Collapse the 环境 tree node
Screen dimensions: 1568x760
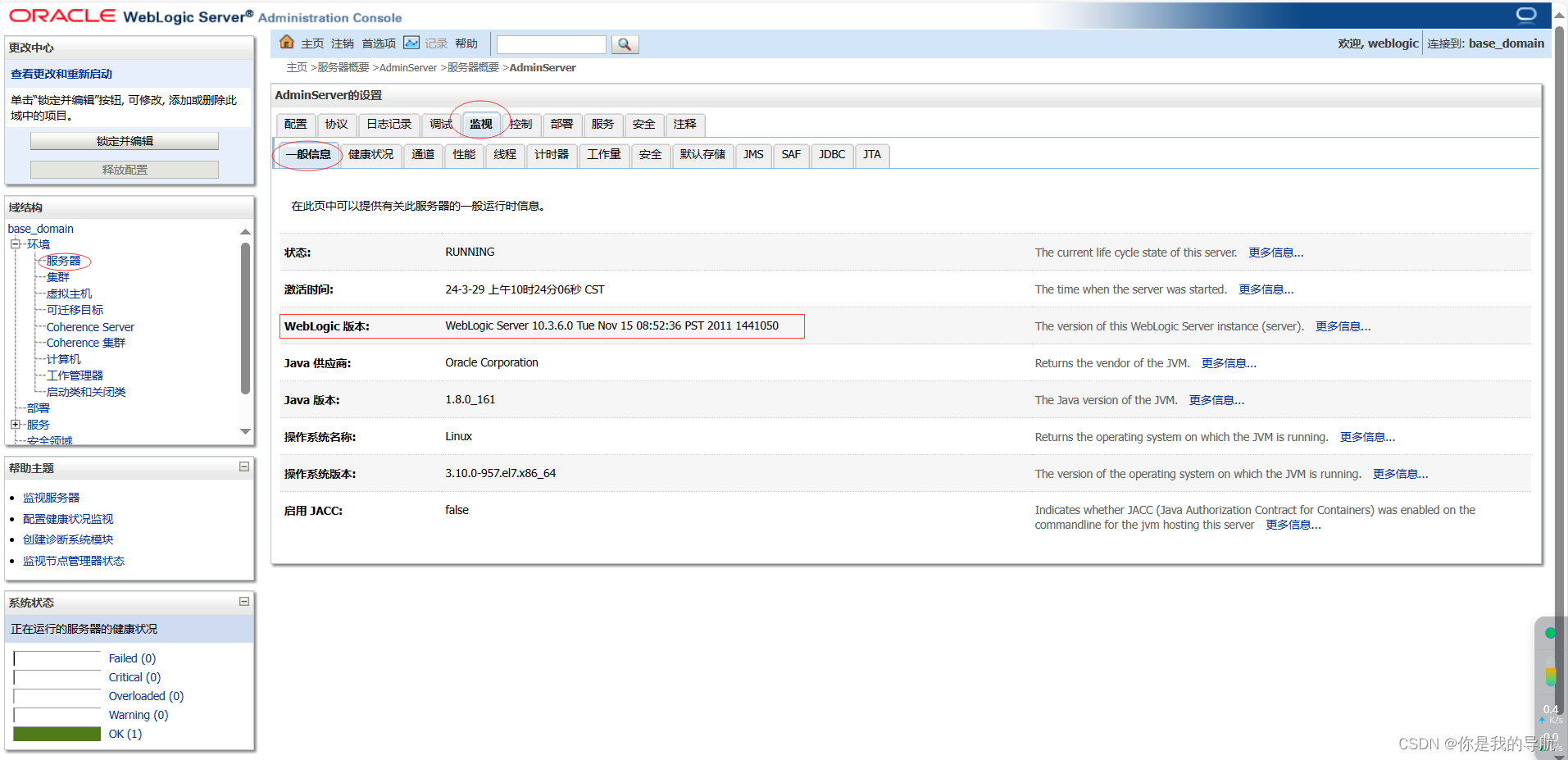click(15, 243)
